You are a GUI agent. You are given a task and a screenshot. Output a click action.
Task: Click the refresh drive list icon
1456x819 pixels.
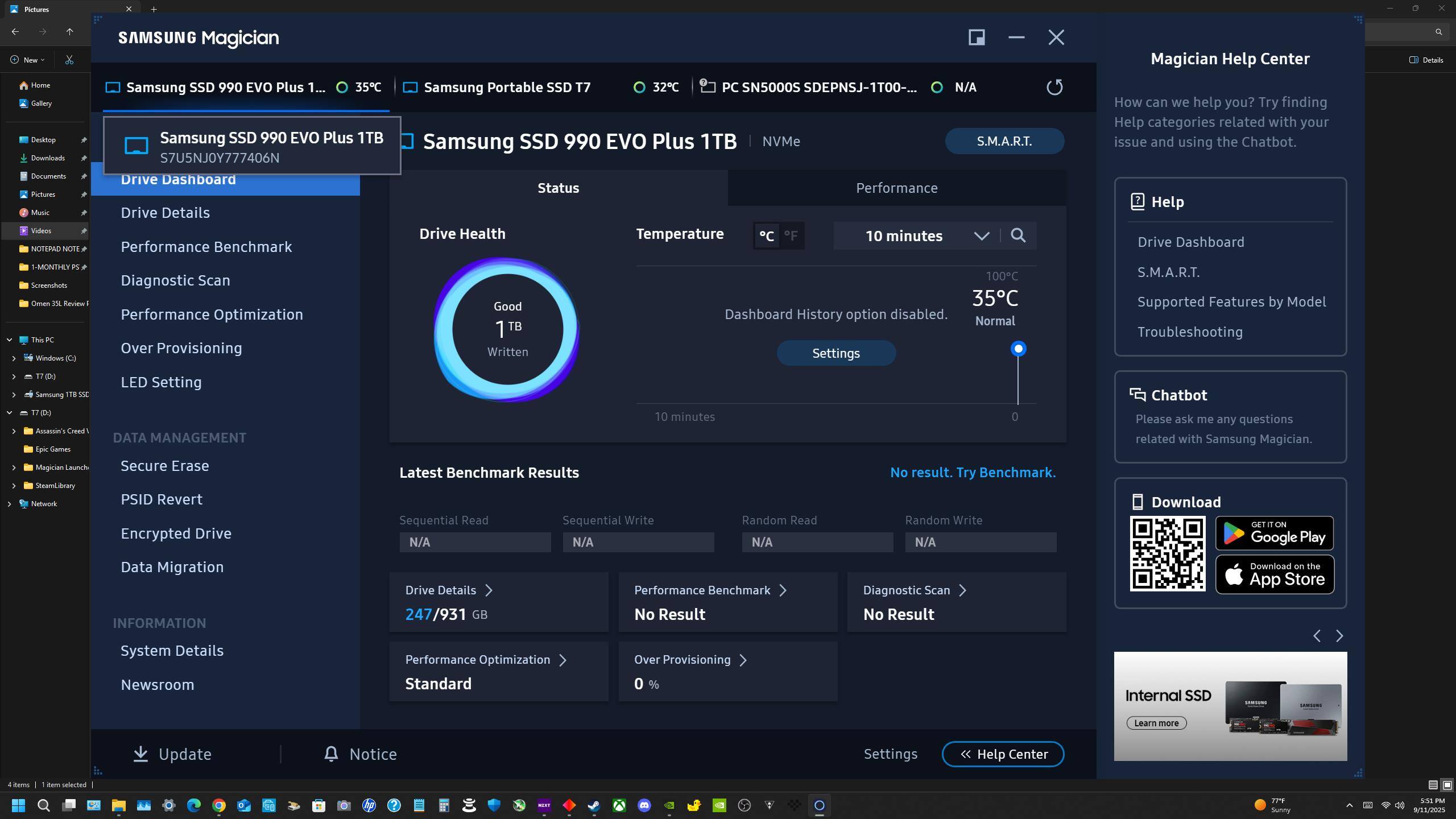1054,87
